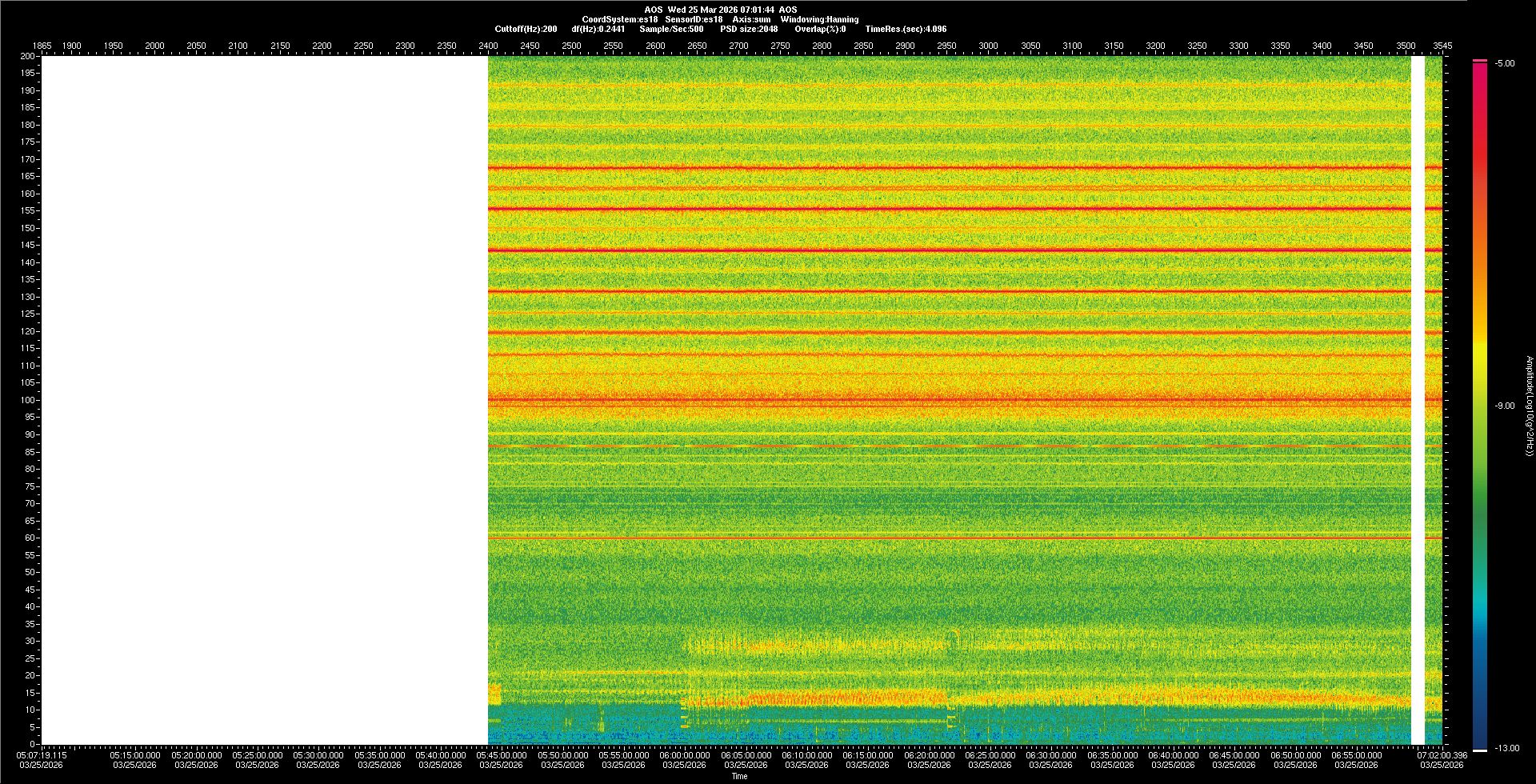Click the 100 Hz frequency axis label
Screen dimensions: 1536x784
coord(28,400)
